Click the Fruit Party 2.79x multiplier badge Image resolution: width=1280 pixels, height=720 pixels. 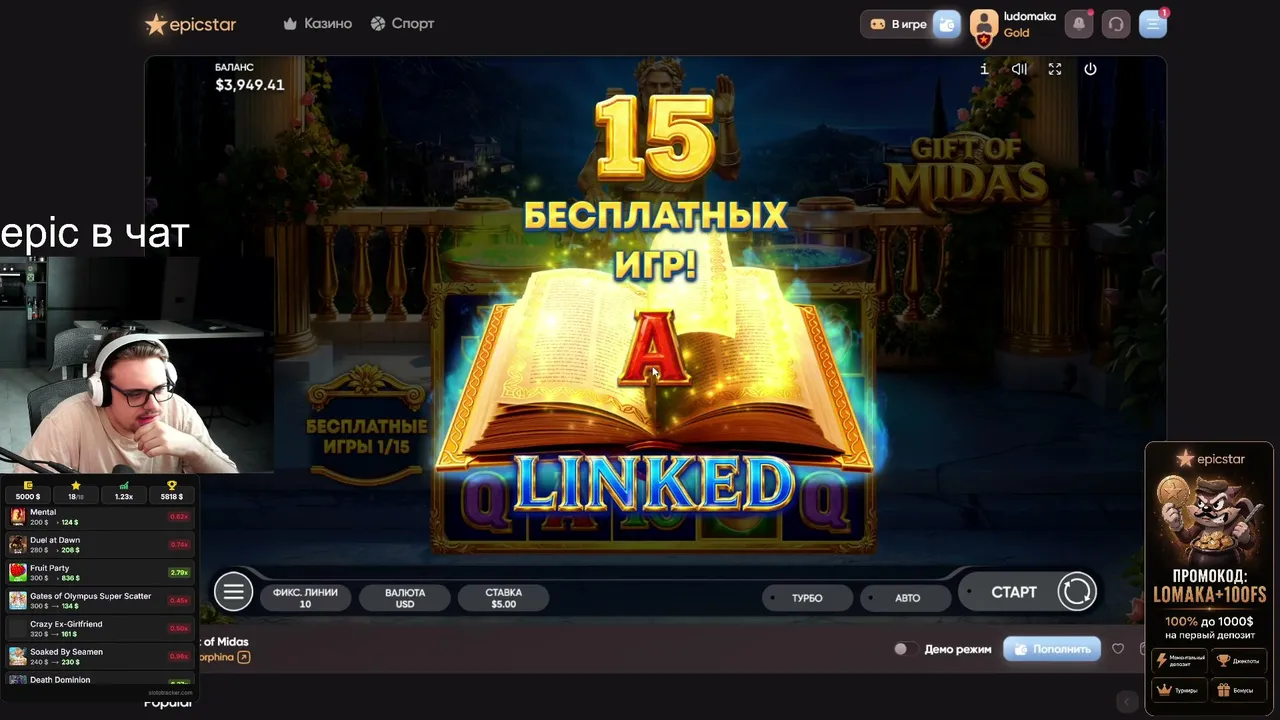click(x=179, y=573)
